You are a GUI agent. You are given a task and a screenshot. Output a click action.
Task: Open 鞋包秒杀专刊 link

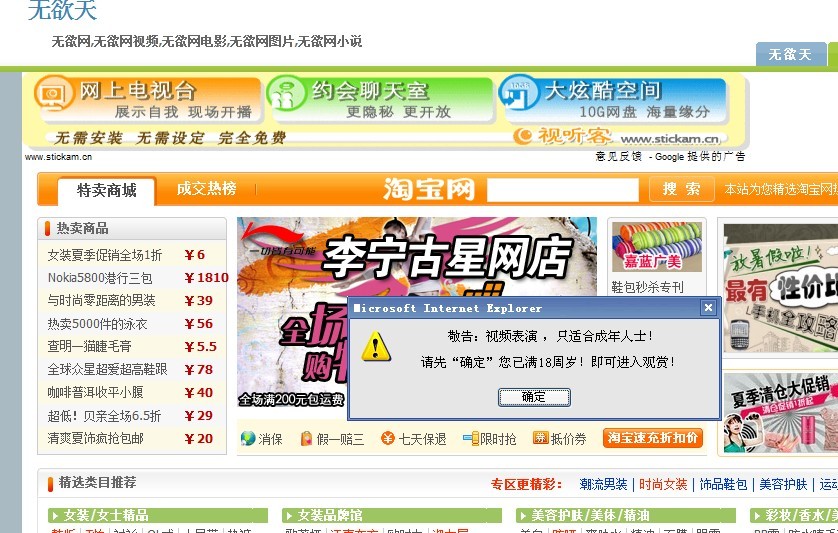647,287
